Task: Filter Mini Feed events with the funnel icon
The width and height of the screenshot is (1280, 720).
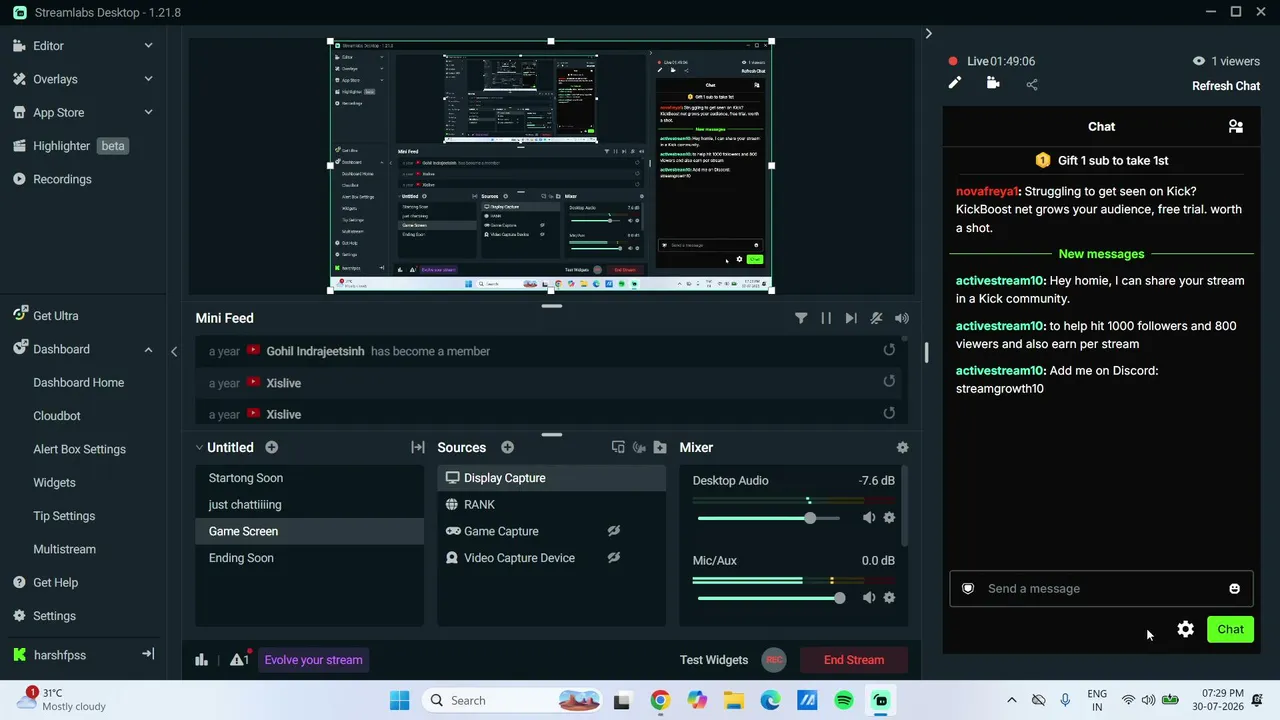Action: coord(801,318)
